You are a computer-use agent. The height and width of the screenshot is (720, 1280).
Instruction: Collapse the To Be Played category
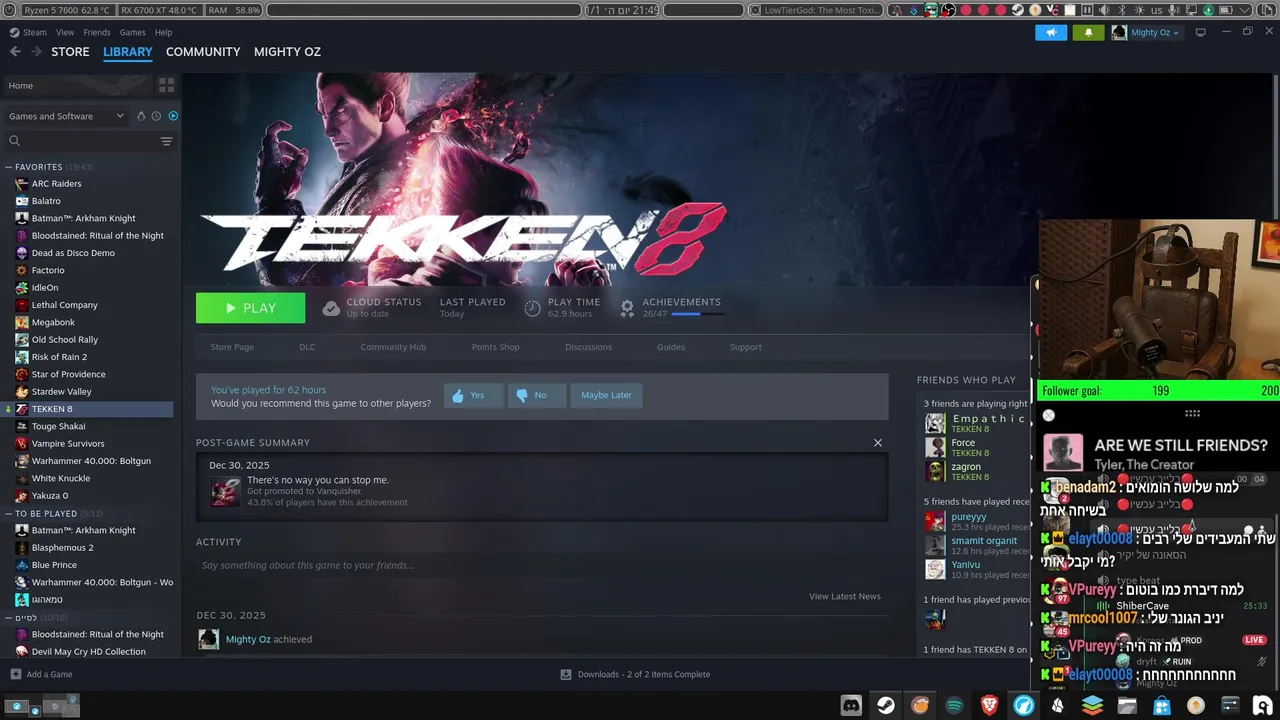click(x=9, y=513)
